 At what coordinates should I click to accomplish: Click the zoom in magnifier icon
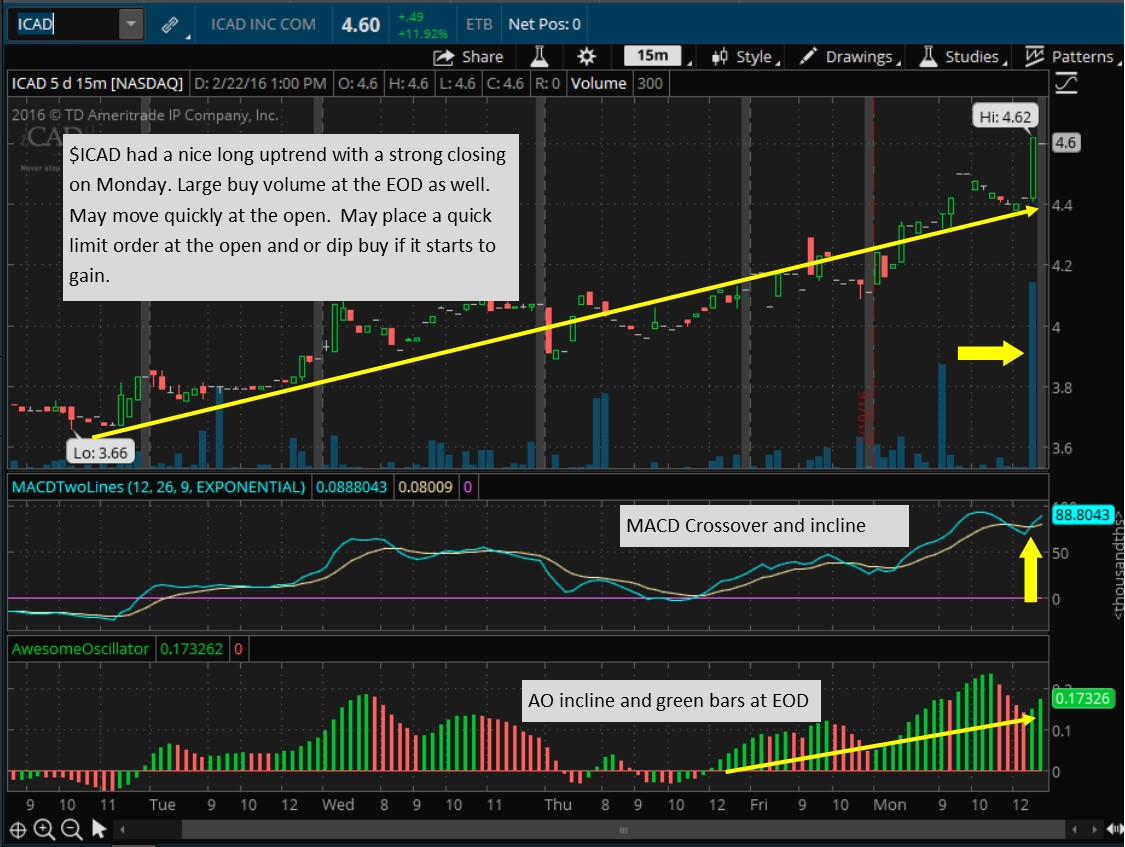pos(44,830)
